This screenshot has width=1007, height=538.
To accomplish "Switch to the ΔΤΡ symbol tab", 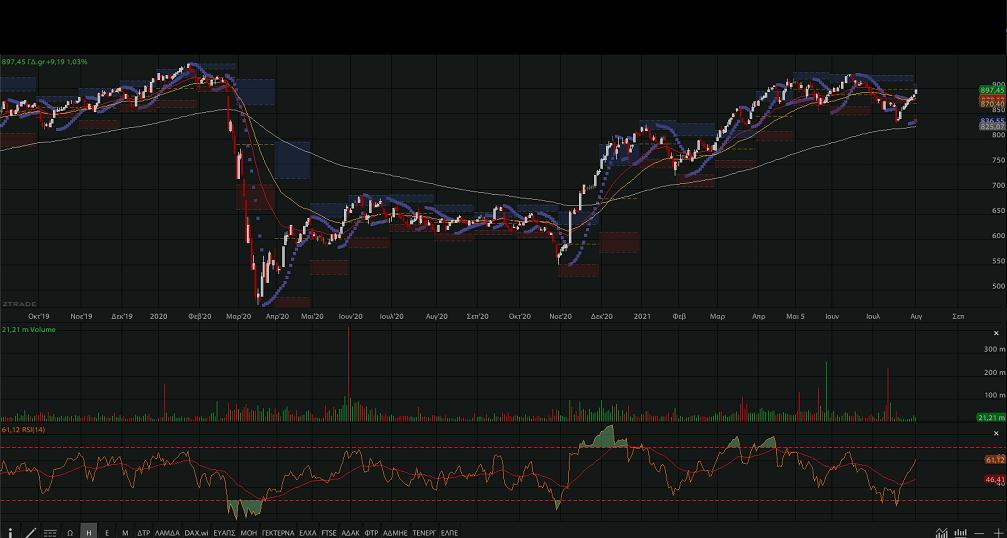I will [x=144, y=534].
